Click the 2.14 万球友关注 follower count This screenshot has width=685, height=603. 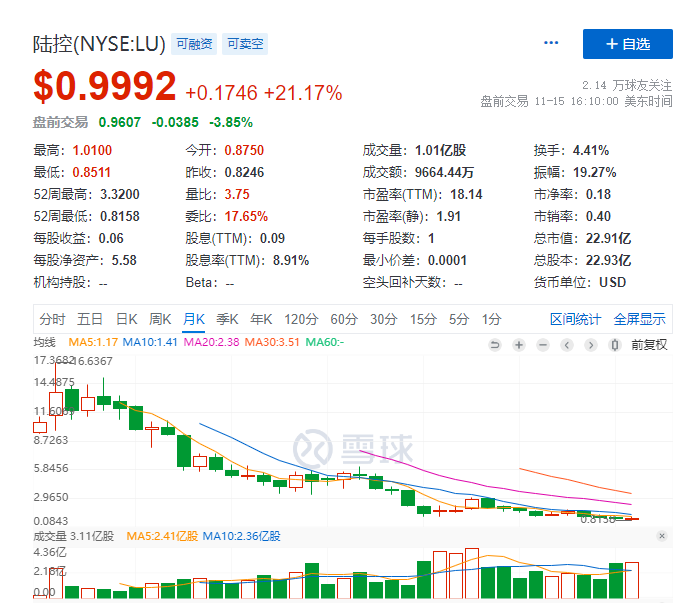(x=627, y=85)
